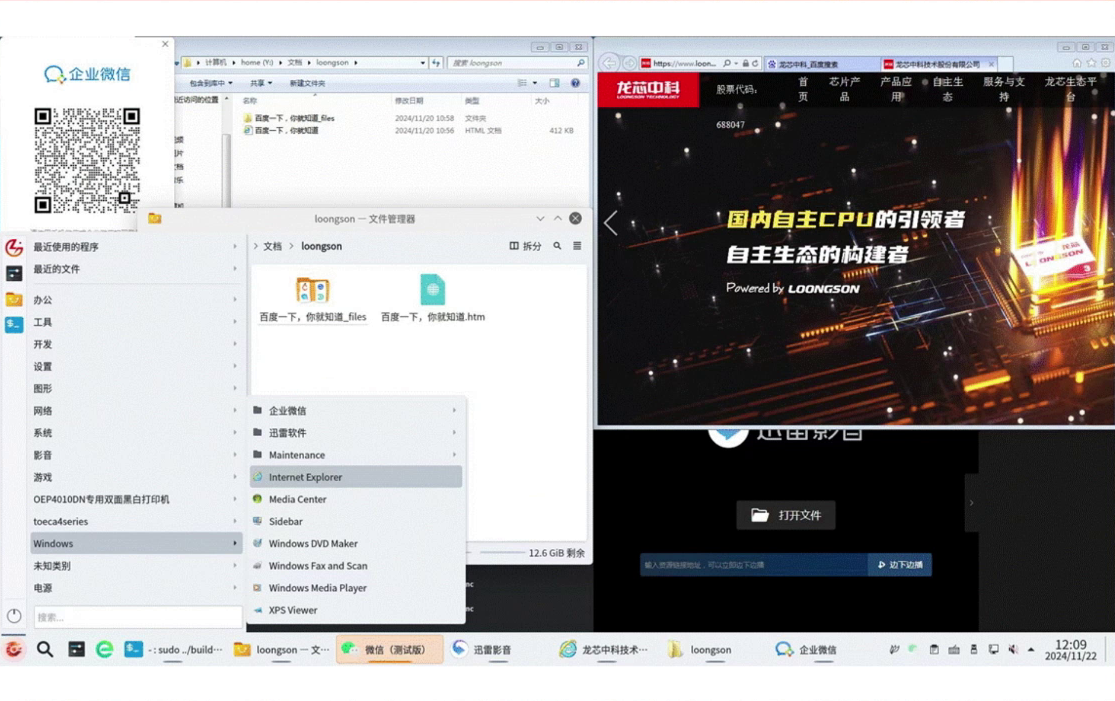Screen dimensions: 1115x701
Task: Open Windows Media Player menu entry
Action: pos(356,588)
